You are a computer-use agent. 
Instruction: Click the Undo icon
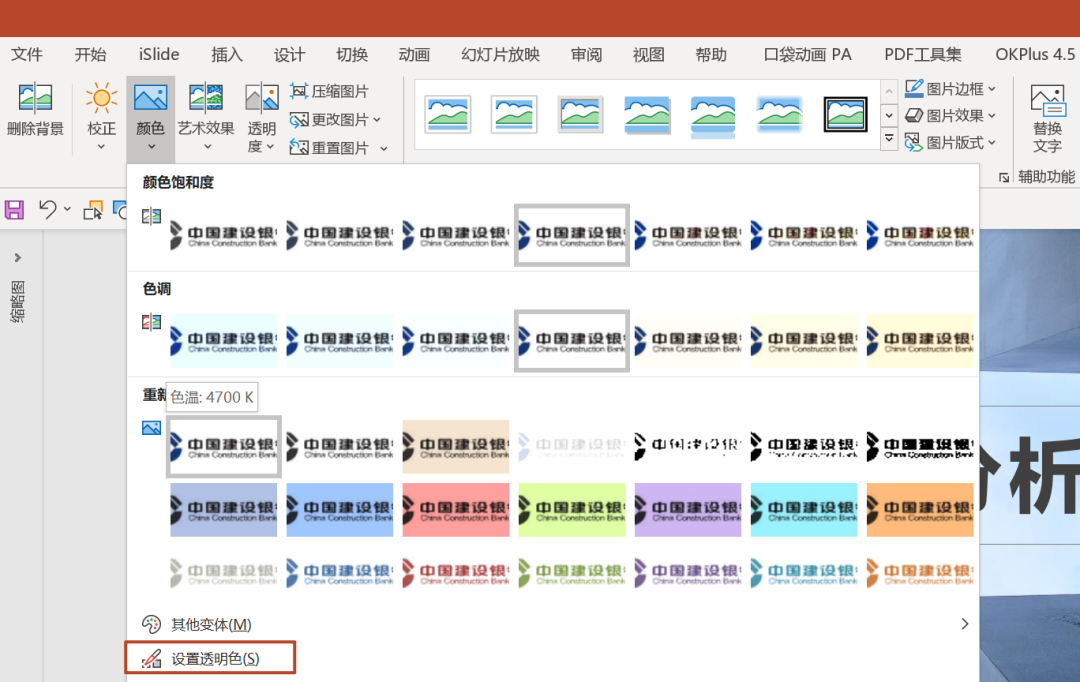[x=48, y=209]
